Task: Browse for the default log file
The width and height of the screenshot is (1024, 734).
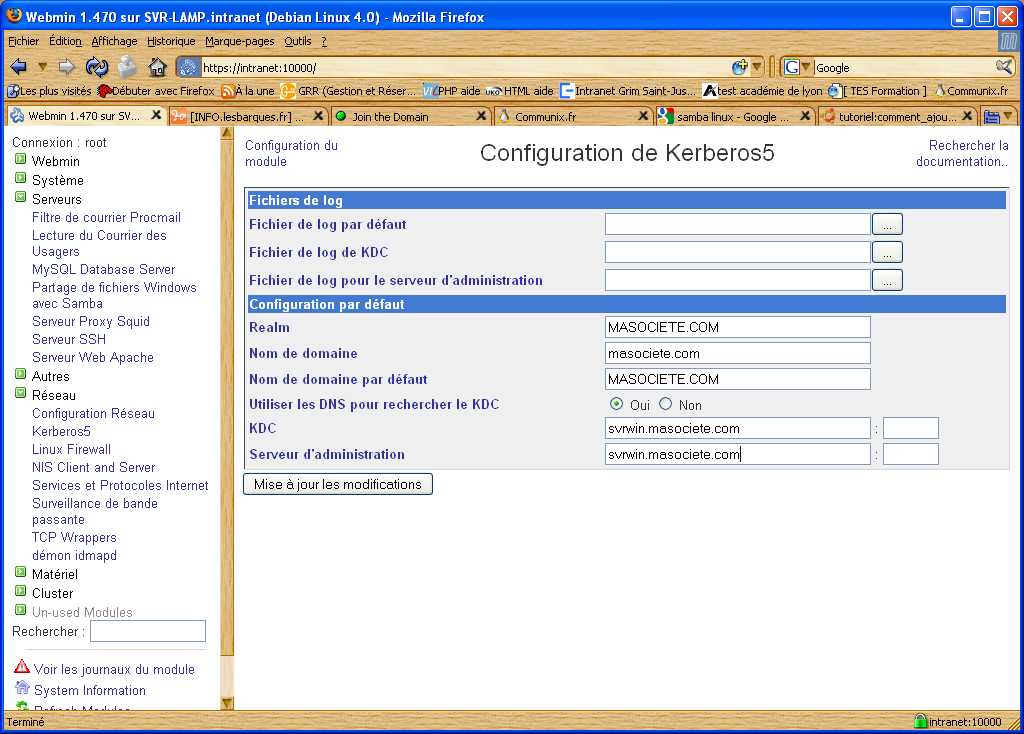Action: [x=887, y=224]
